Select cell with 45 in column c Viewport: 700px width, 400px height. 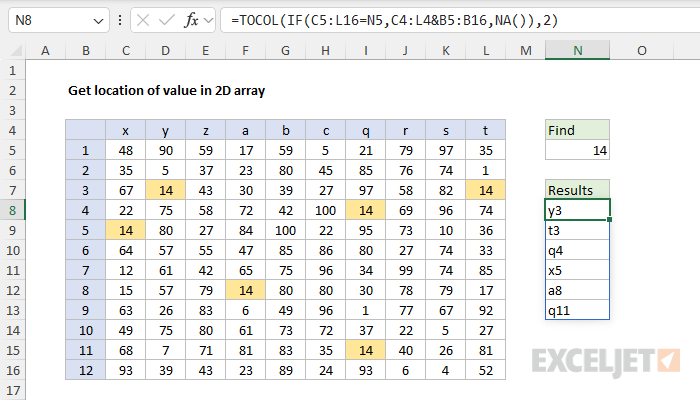[x=325, y=171]
